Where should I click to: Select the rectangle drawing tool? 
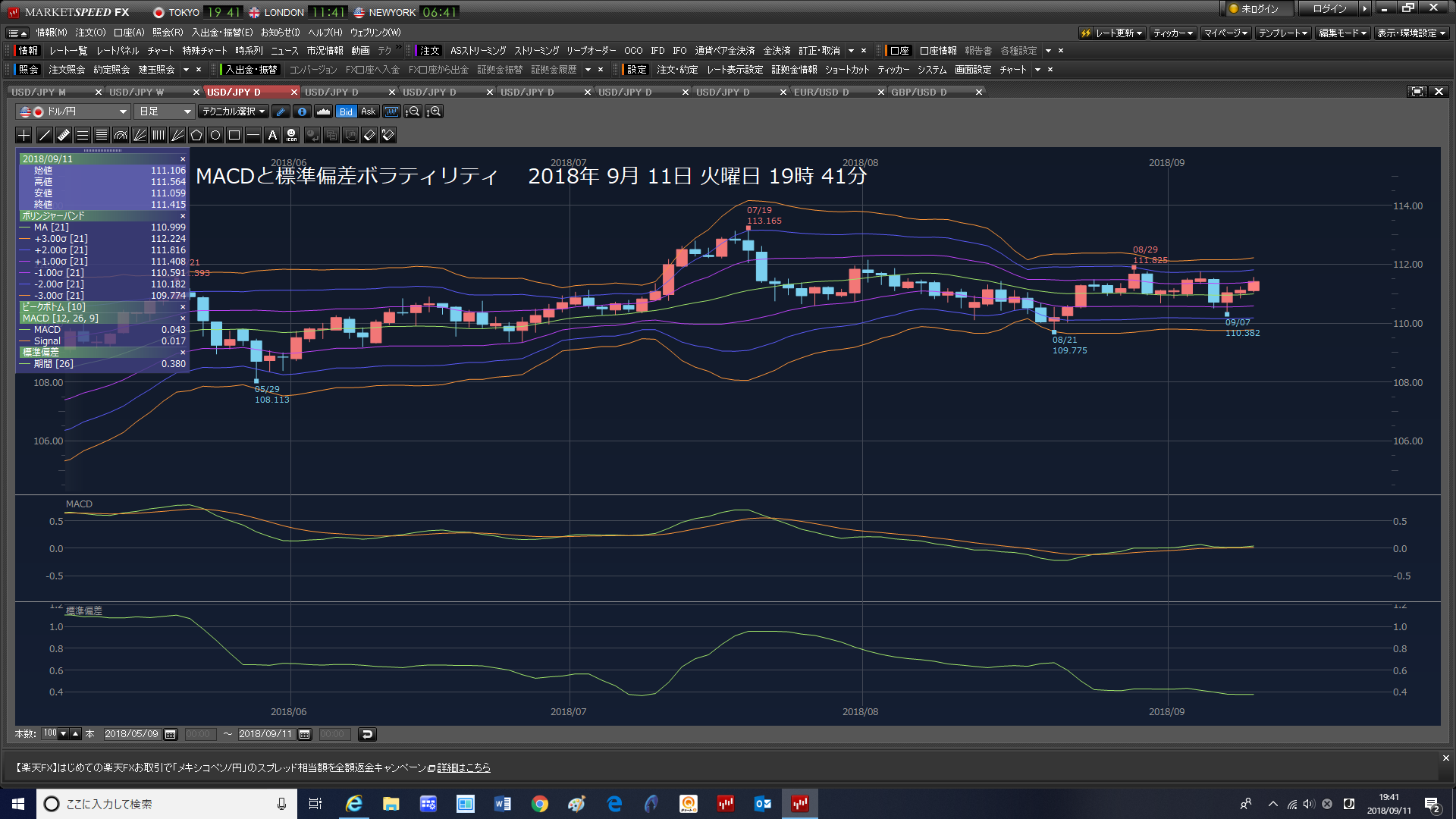[x=234, y=135]
